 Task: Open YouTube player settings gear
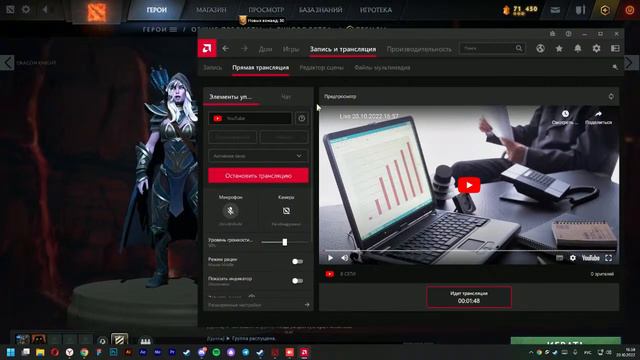pos(573,258)
